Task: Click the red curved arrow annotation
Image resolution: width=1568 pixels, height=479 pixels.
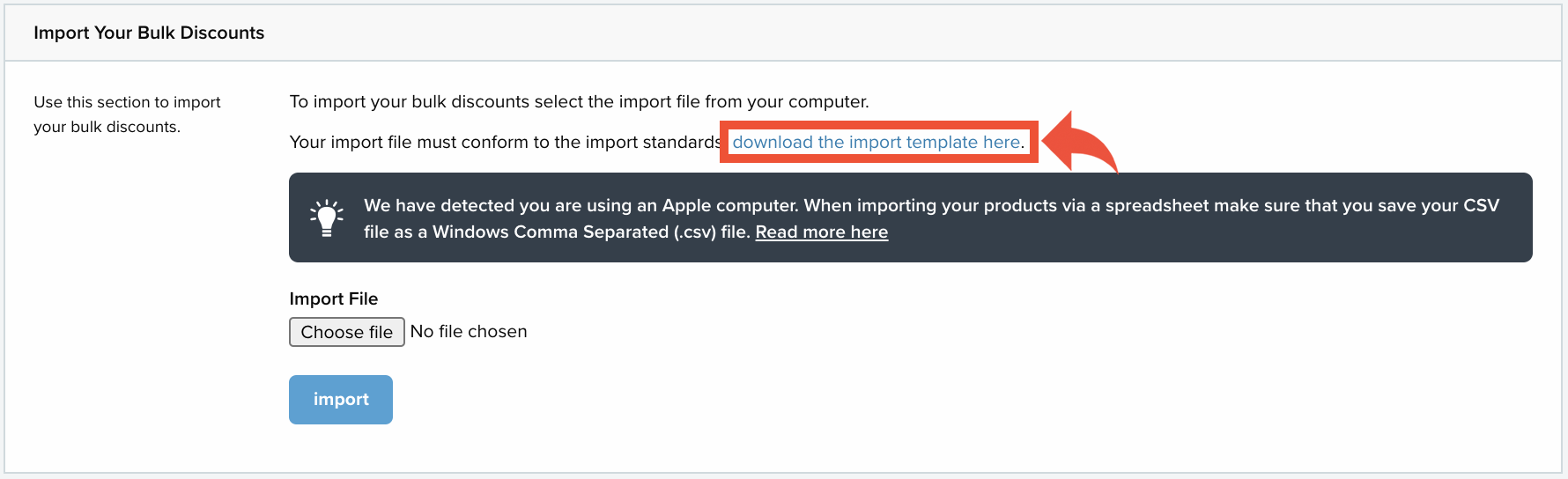Action: [1080, 142]
